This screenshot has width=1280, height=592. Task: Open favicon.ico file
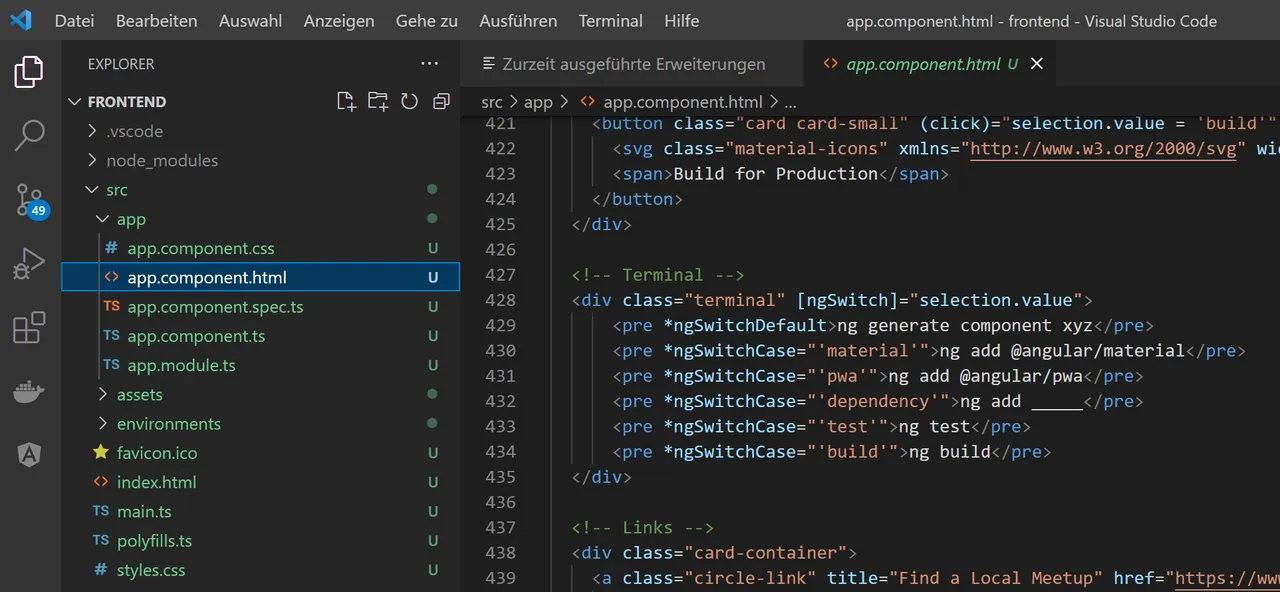[157, 453]
